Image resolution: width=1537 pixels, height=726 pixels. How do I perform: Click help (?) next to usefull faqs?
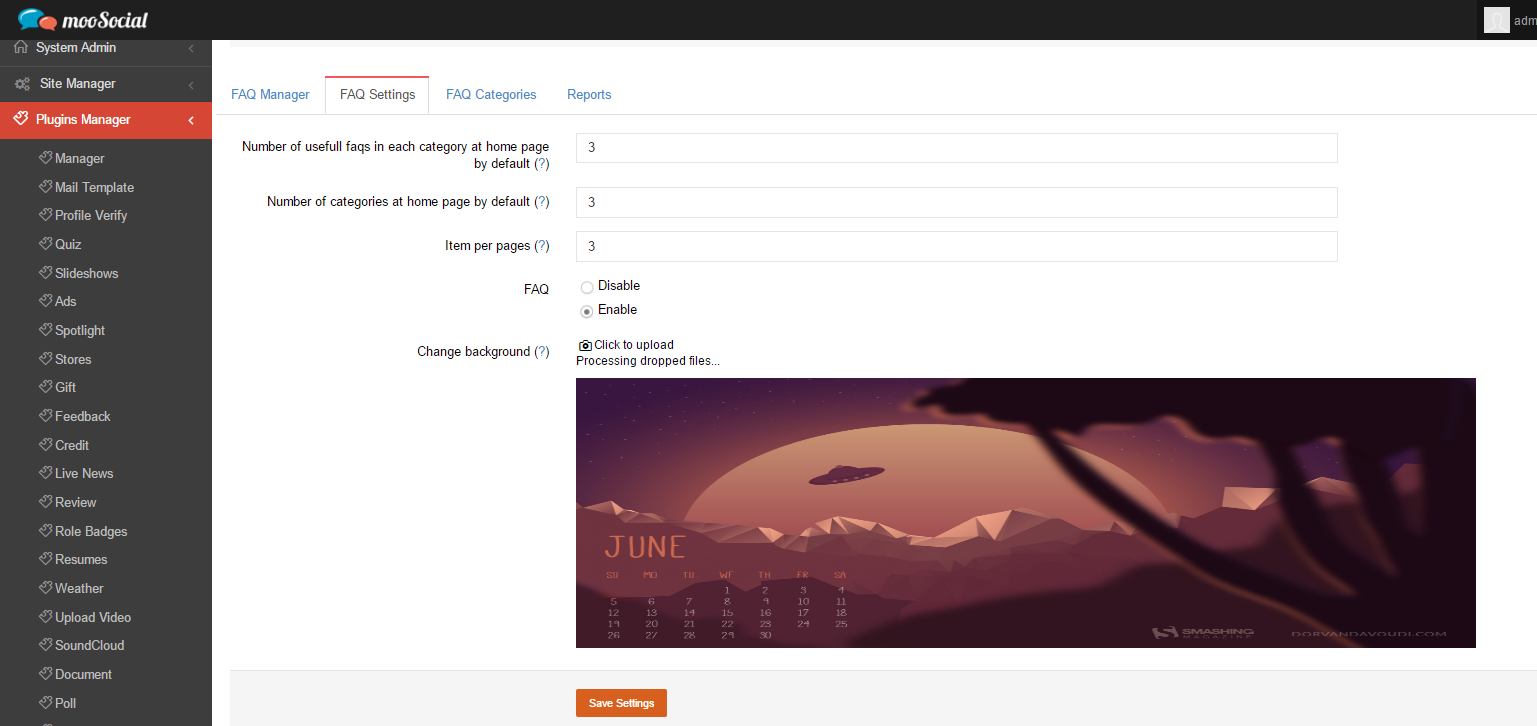(542, 163)
